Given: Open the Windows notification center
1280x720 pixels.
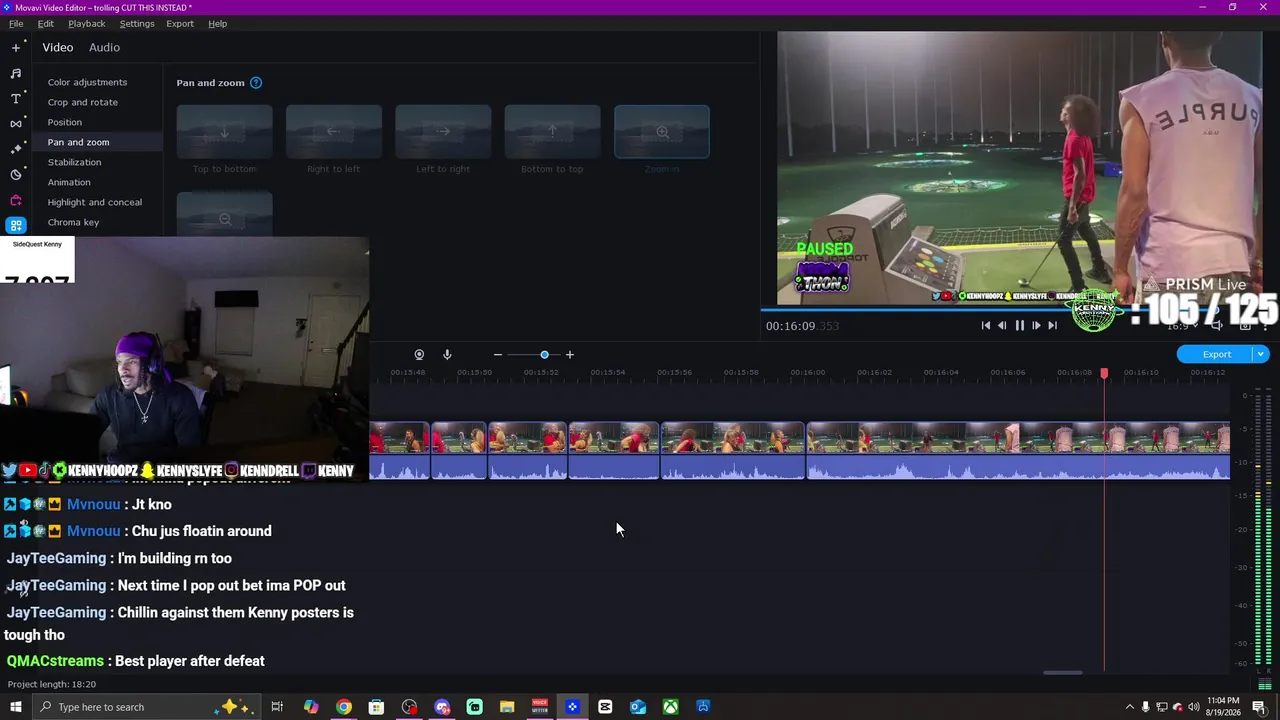Looking at the screenshot, I should pyautogui.click(x=1259, y=707).
